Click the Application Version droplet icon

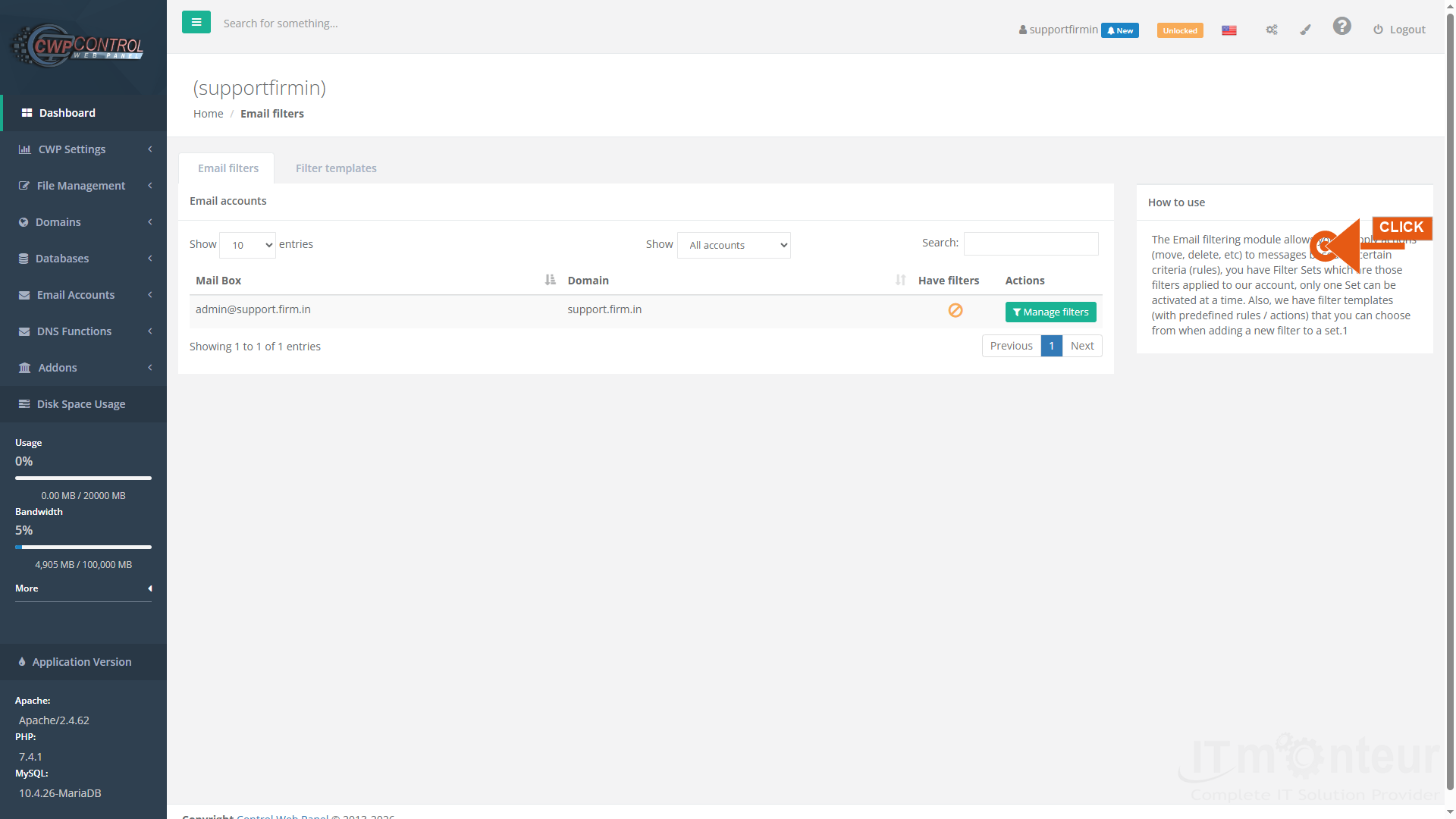(x=22, y=662)
